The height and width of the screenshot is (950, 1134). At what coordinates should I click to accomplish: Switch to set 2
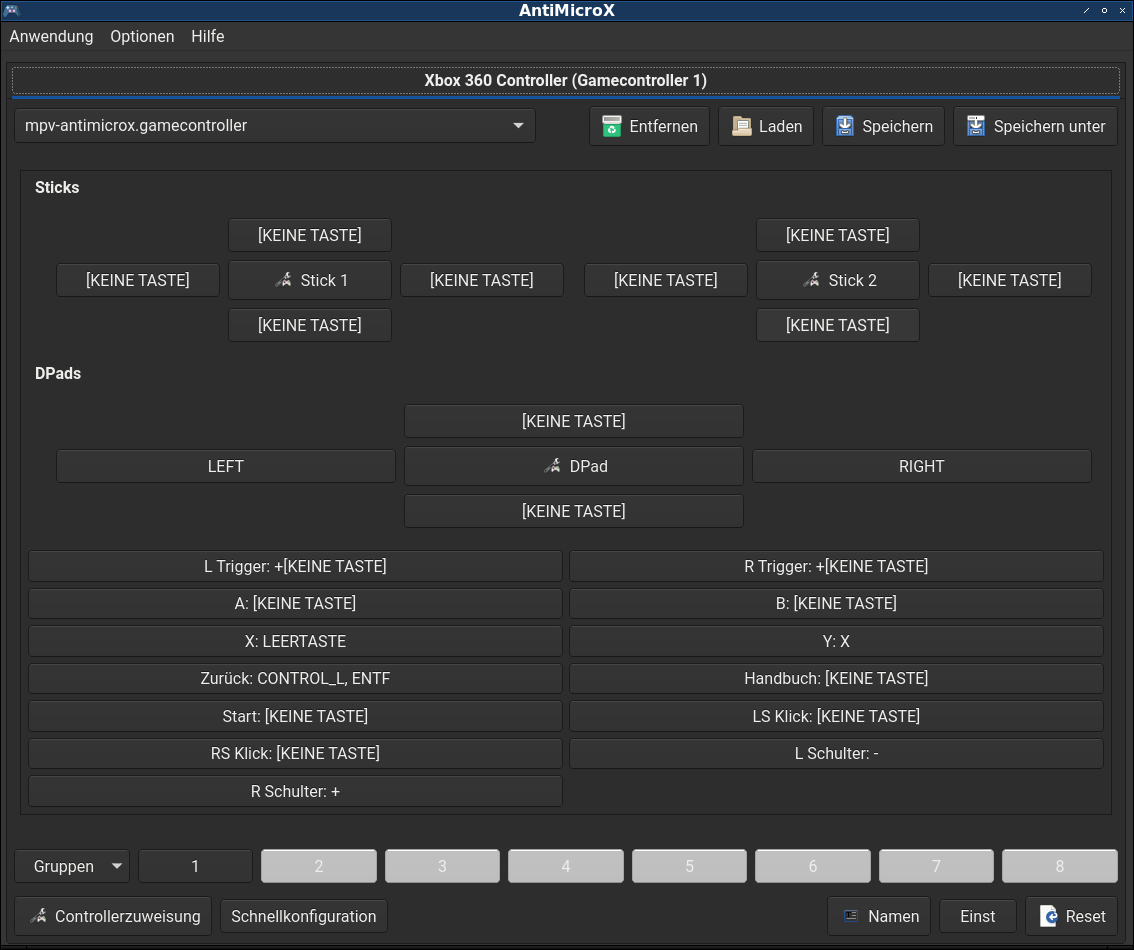click(x=319, y=866)
